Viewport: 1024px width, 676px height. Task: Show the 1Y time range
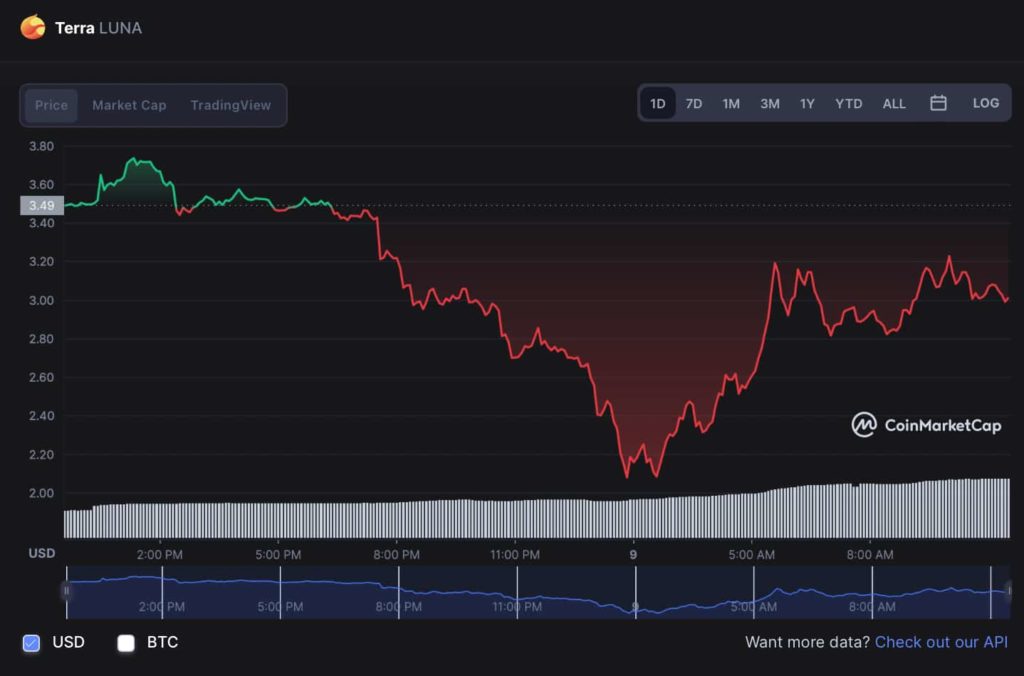(807, 103)
